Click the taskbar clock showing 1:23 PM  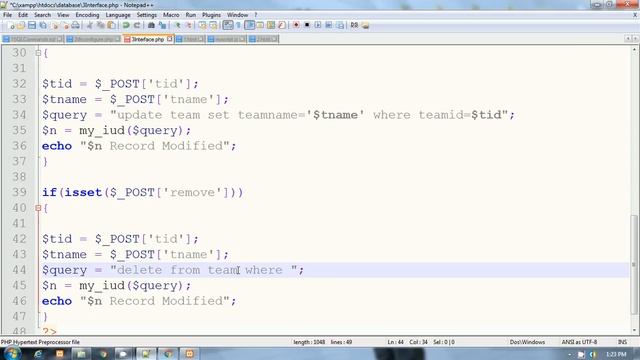tap(616, 354)
